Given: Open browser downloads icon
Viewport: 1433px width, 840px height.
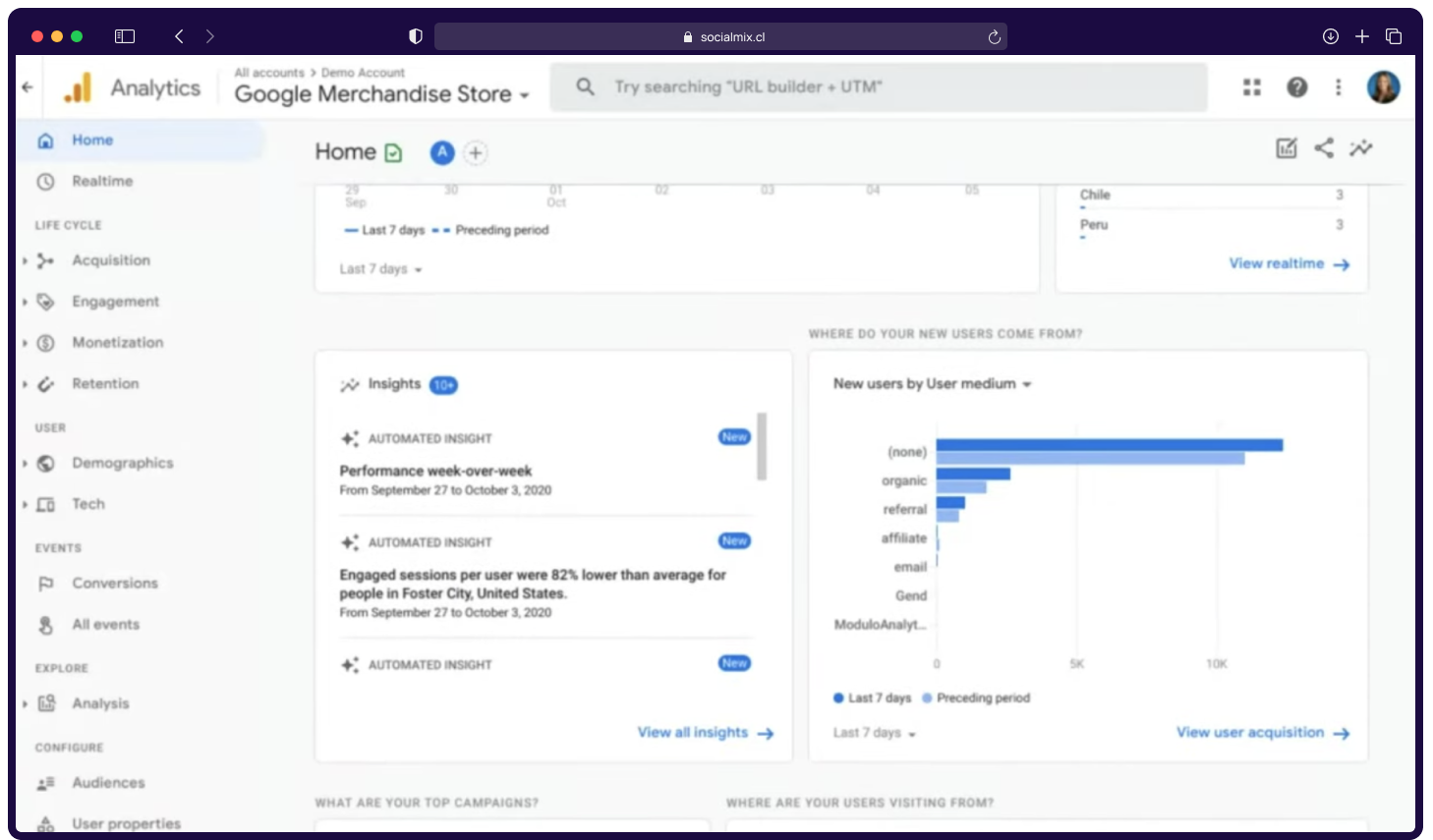Looking at the screenshot, I should [1330, 36].
